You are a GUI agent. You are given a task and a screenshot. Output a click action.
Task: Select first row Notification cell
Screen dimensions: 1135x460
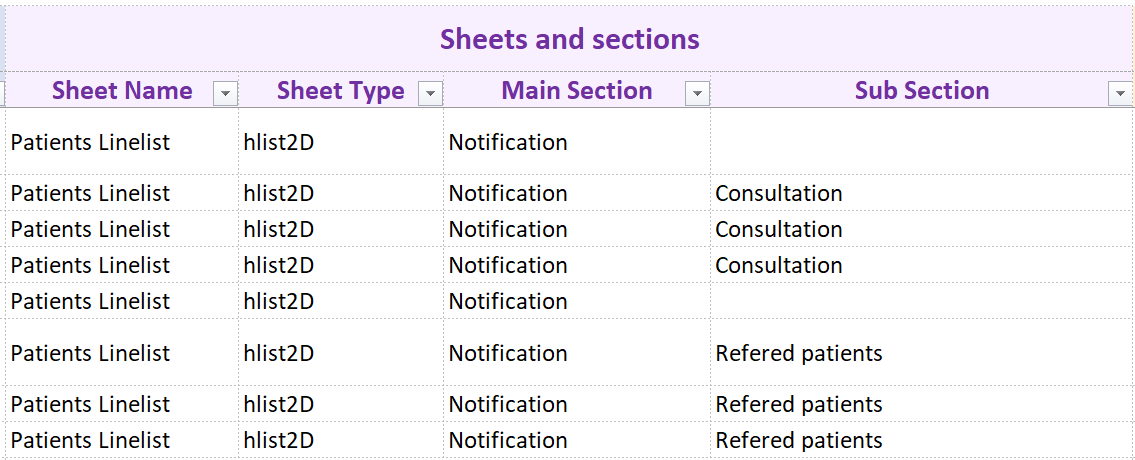click(x=508, y=142)
